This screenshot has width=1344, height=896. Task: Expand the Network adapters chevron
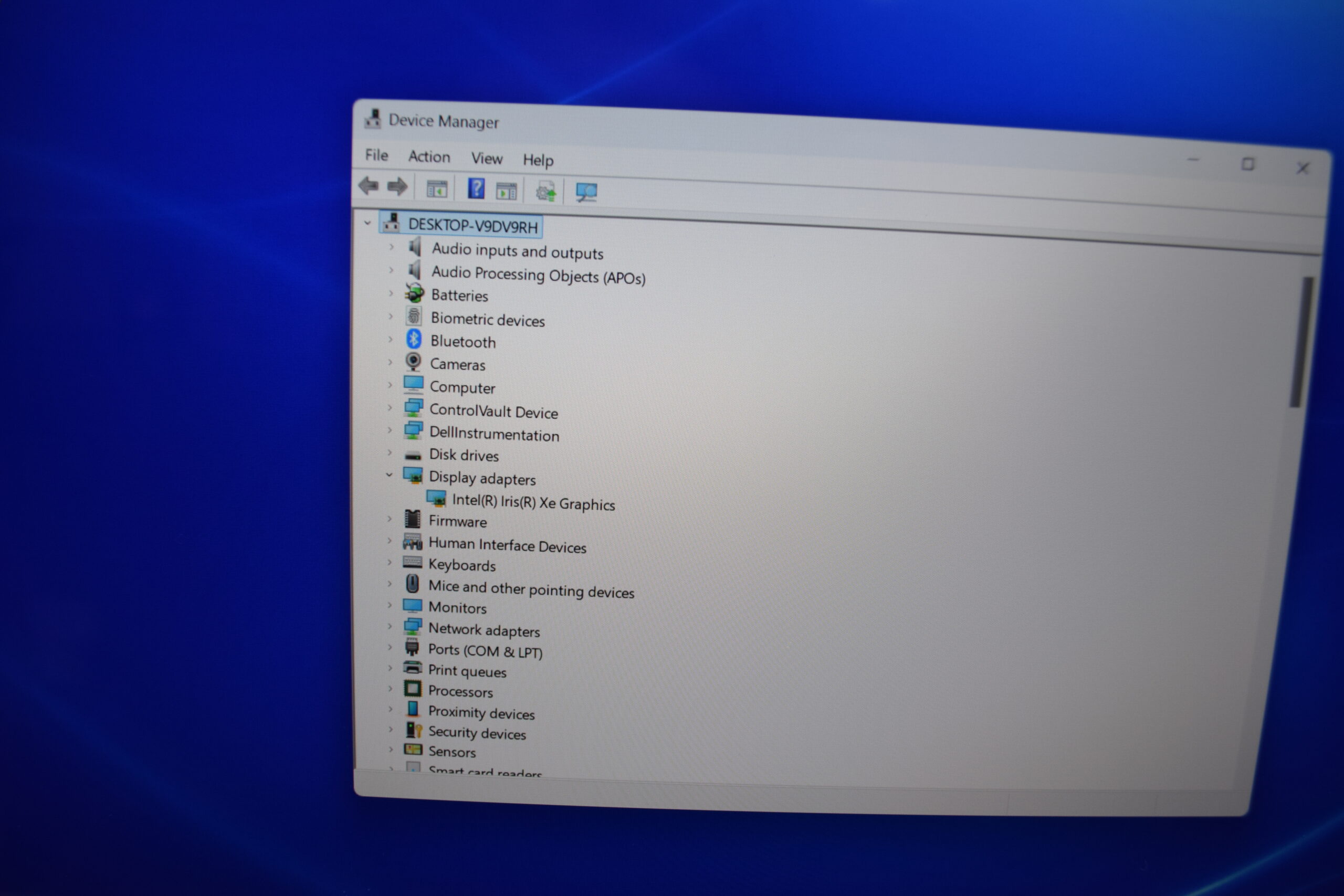390,626
